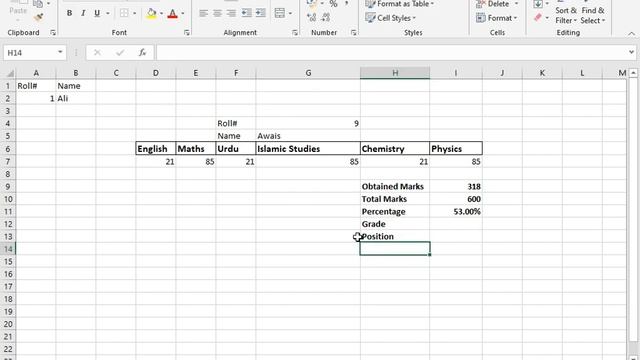This screenshot has height=360, width=640.
Task: Click the Clear eraser icon
Action: click(x=538, y=18)
